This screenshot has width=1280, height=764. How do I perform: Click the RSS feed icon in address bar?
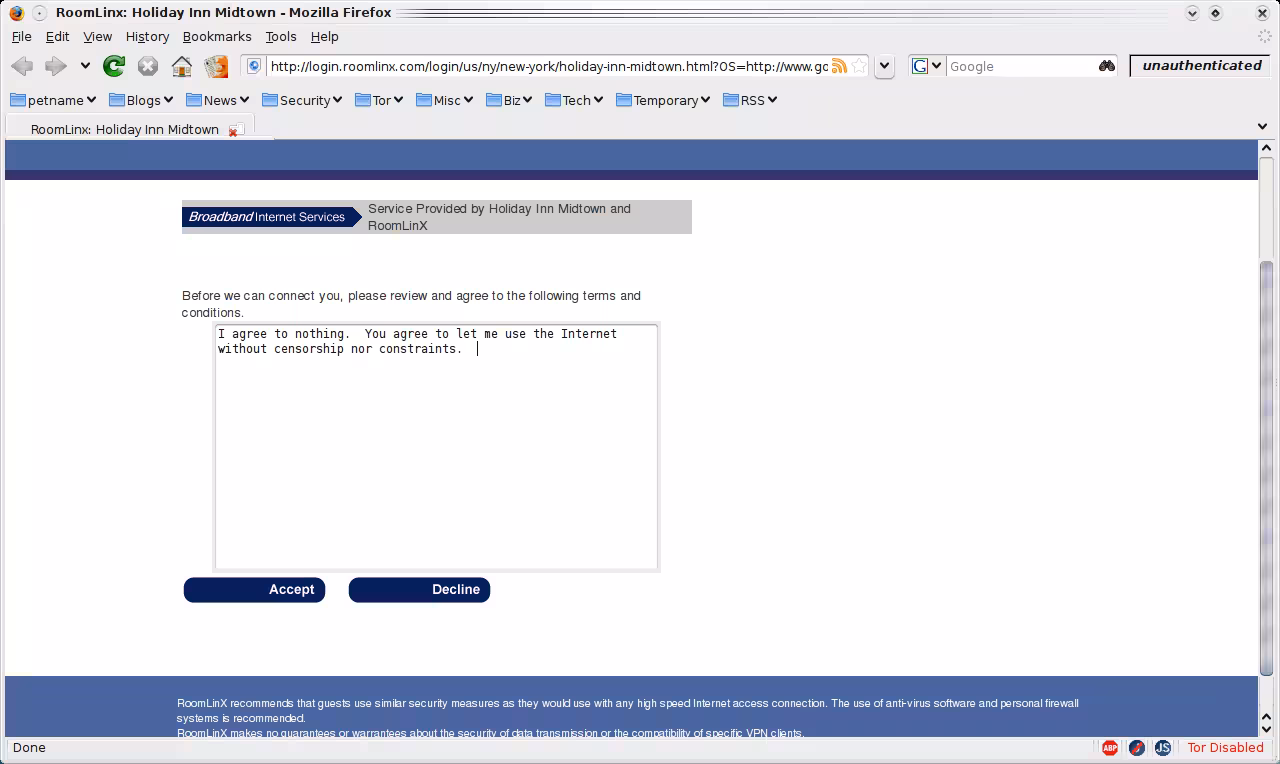tap(839, 66)
